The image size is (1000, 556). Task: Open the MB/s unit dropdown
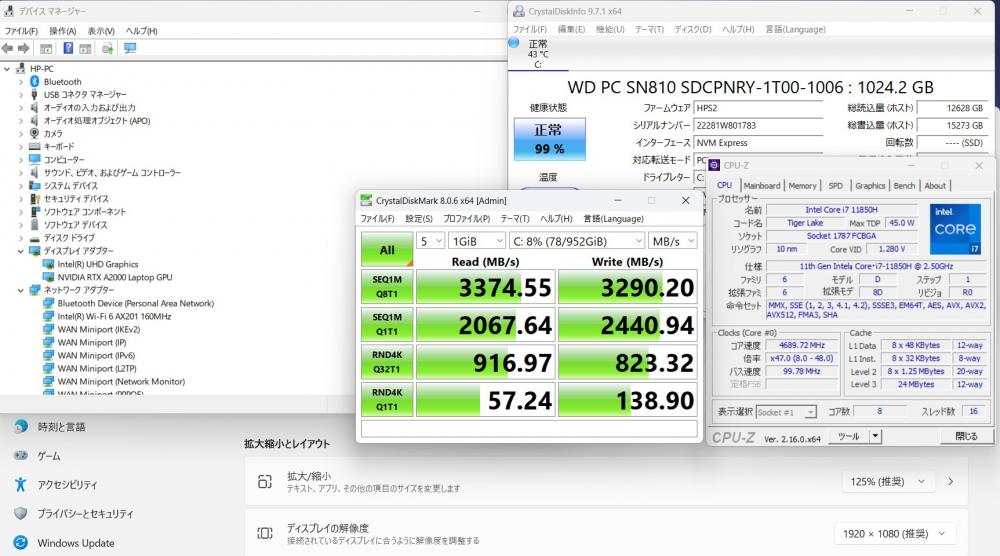(x=672, y=241)
